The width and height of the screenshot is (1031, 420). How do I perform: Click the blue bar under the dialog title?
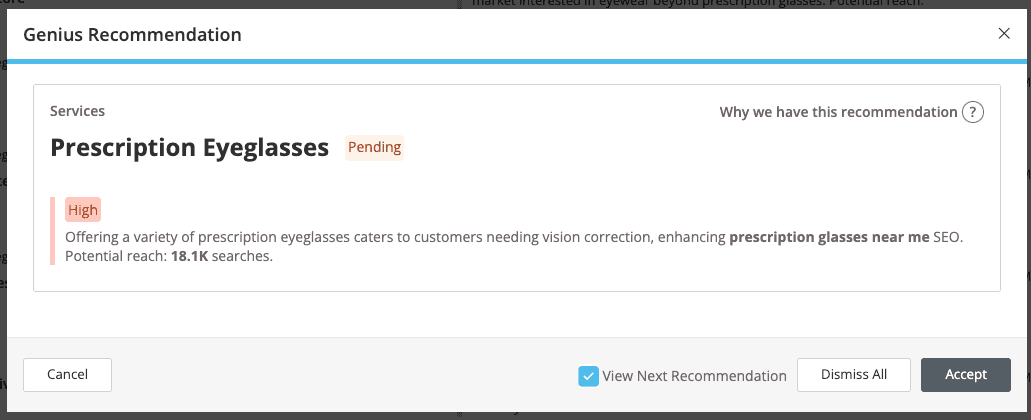515,62
